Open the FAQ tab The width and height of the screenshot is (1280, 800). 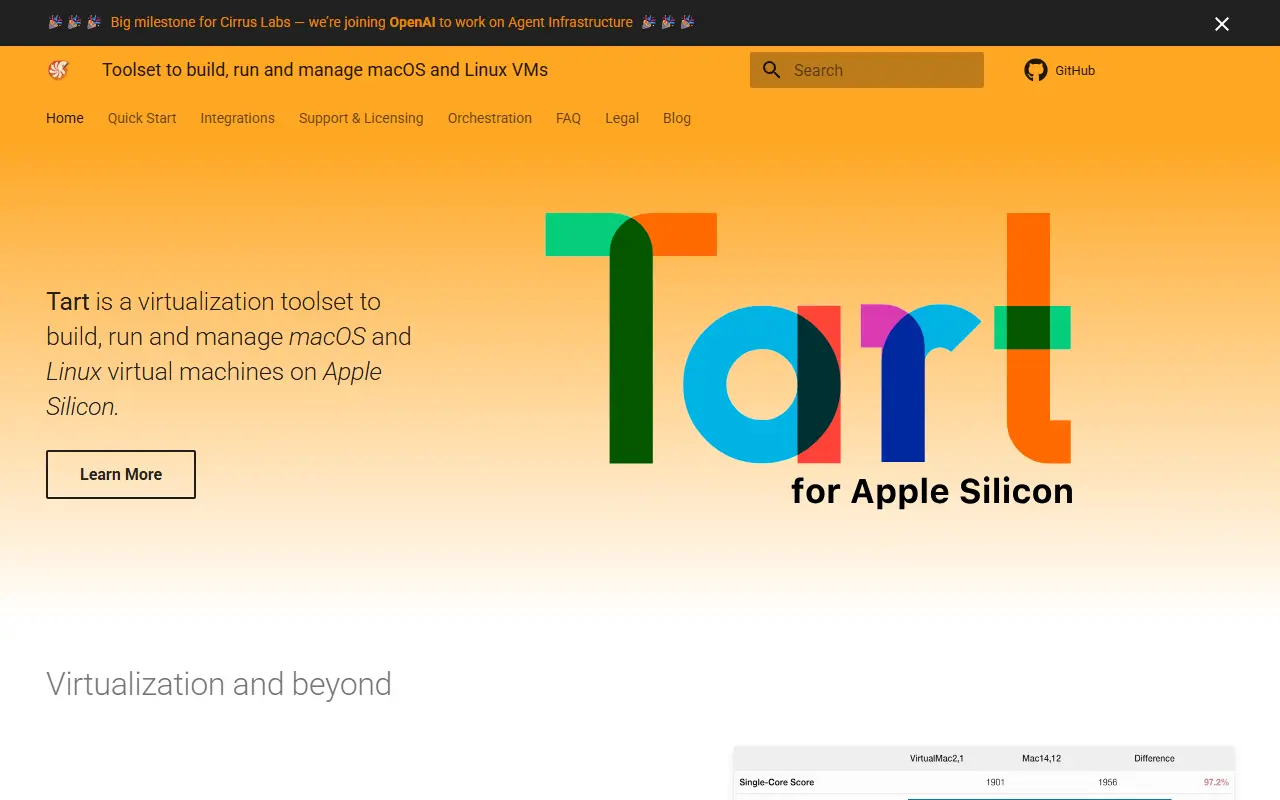pos(568,118)
